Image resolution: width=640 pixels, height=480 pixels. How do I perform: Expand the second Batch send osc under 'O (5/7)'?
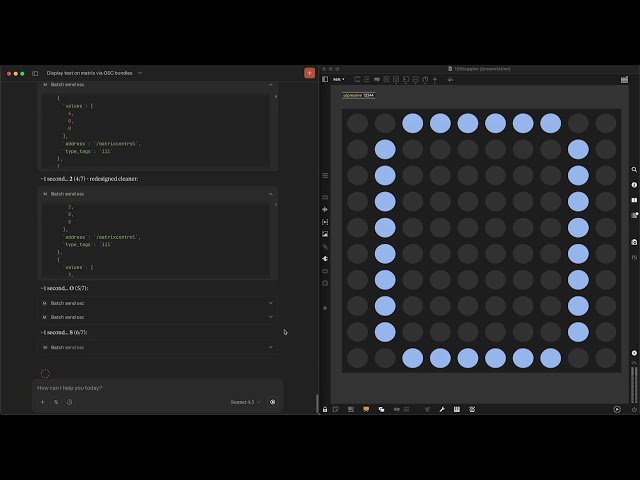158,317
